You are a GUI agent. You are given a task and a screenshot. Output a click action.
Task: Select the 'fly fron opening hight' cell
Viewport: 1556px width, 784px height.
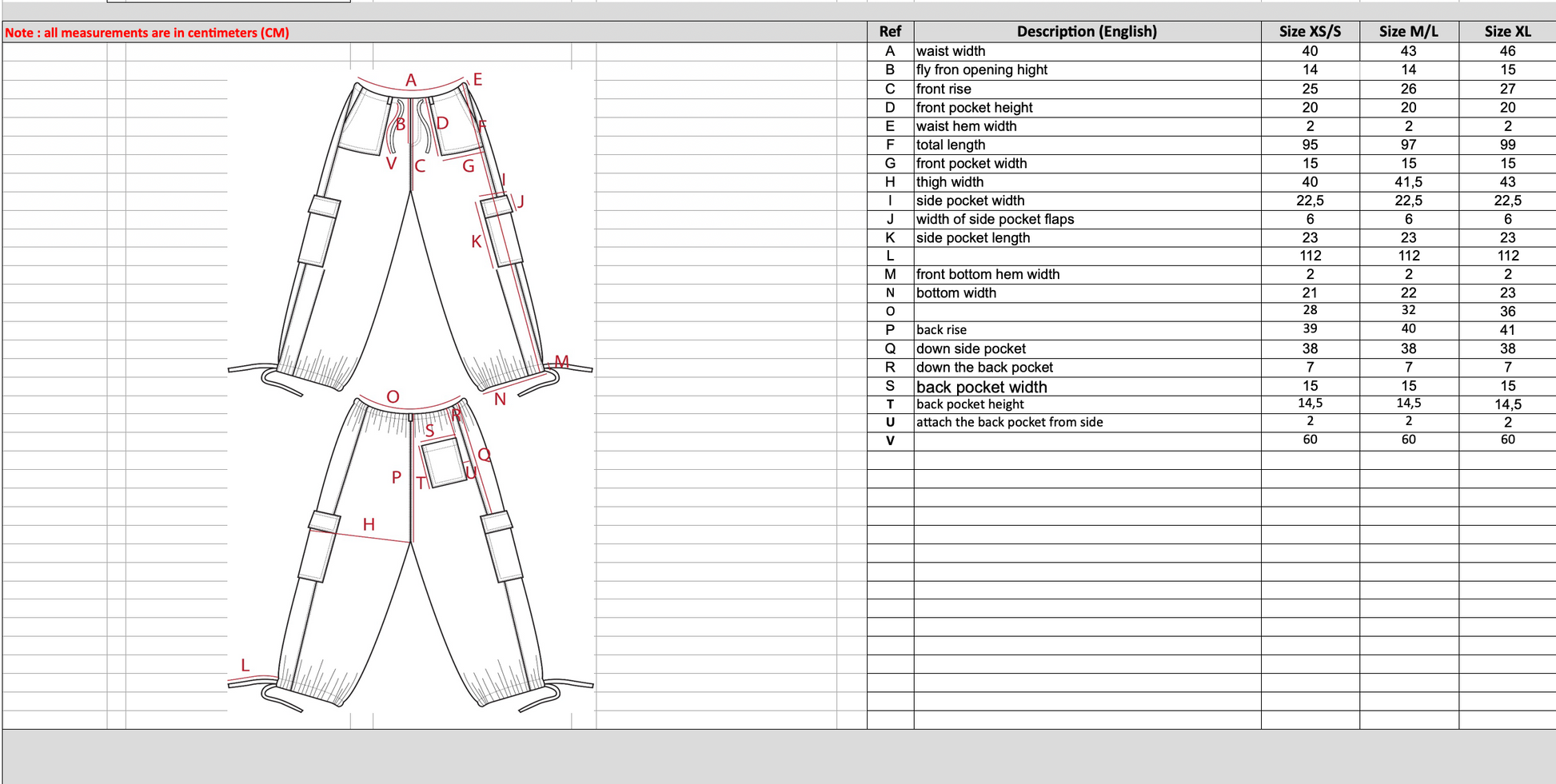pyautogui.click(x=1086, y=70)
